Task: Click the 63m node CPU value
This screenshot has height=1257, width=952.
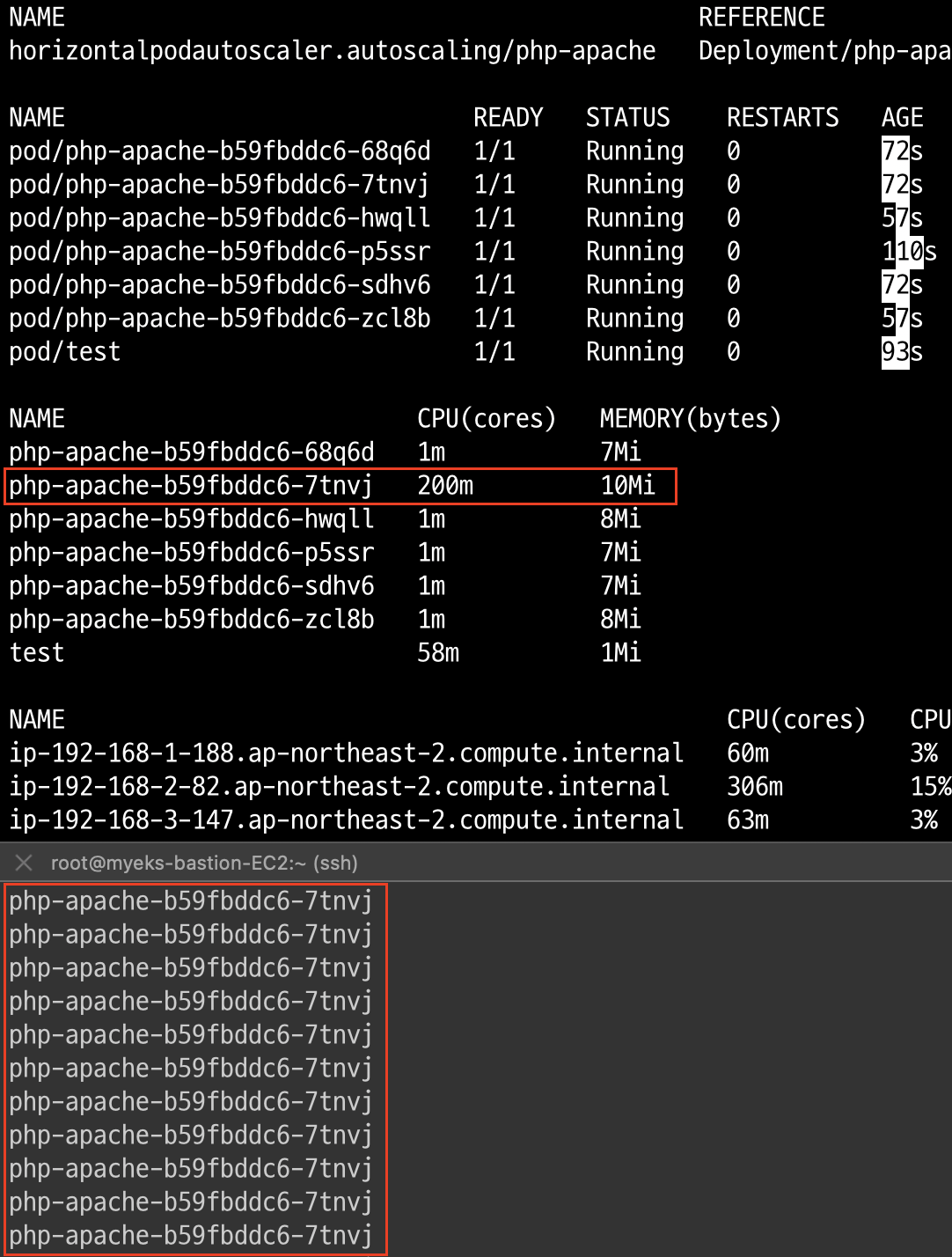Action: coord(748,820)
